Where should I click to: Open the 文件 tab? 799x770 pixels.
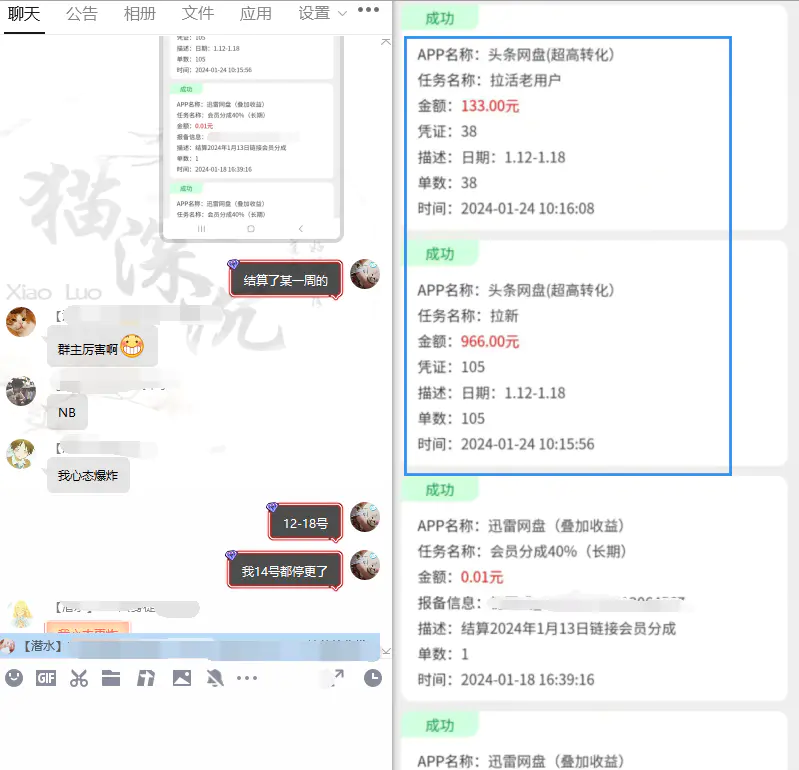click(x=198, y=14)
